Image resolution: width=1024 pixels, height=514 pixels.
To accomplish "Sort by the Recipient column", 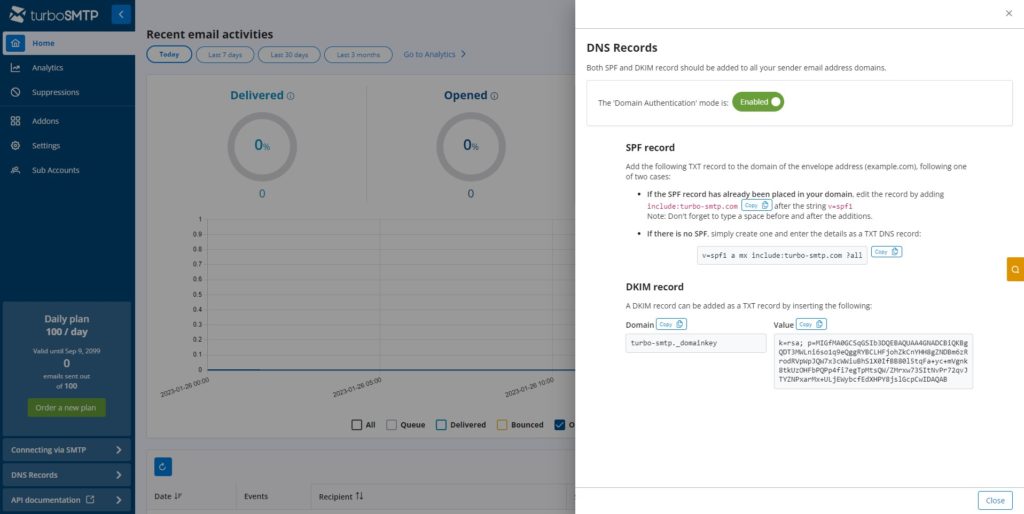I will [x=341, y=496].
